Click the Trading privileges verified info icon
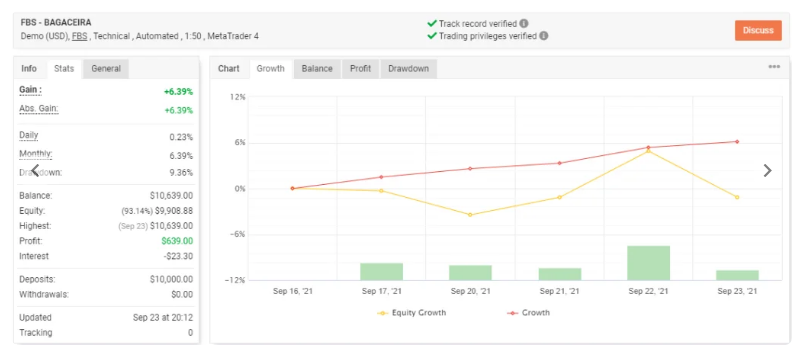The image size is (800, 361). pyautogui.click(x=544, y=36)
